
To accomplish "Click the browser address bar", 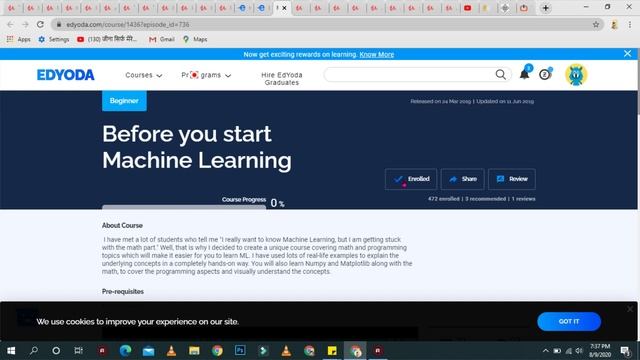I will [x=327, y=24].
